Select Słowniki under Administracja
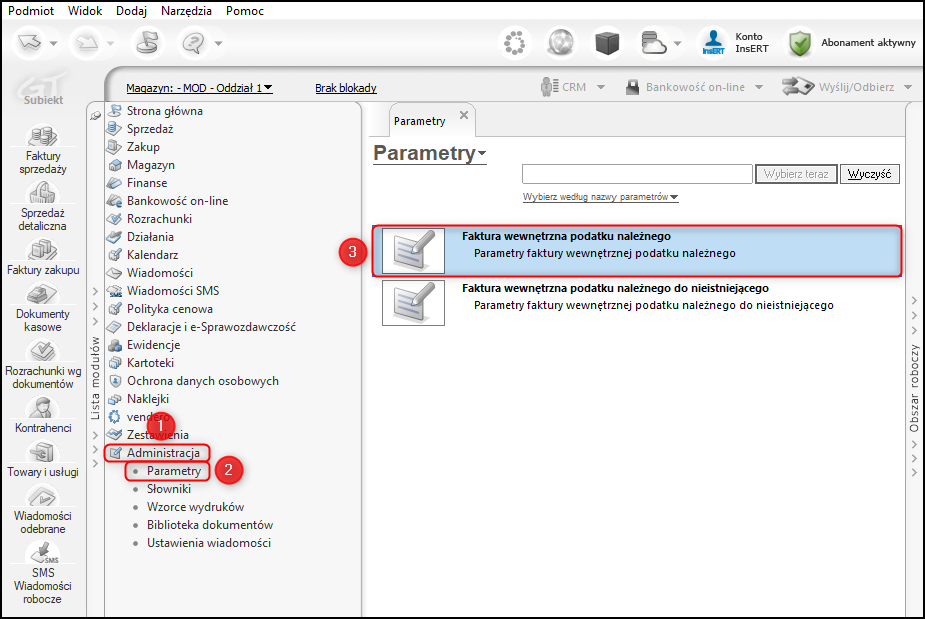This screenshot has width=925, height=619. (x=169, y=489)
